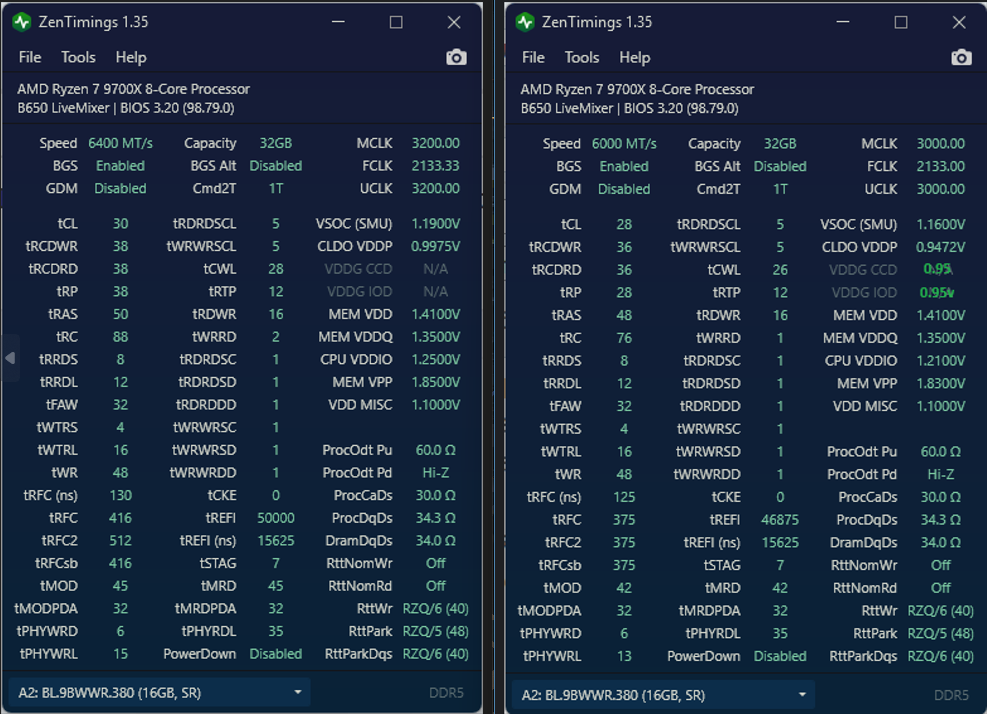Click the processor name text in left window
Image resolution: width=987 pixels, height=714 pixels.
point(133,89)
